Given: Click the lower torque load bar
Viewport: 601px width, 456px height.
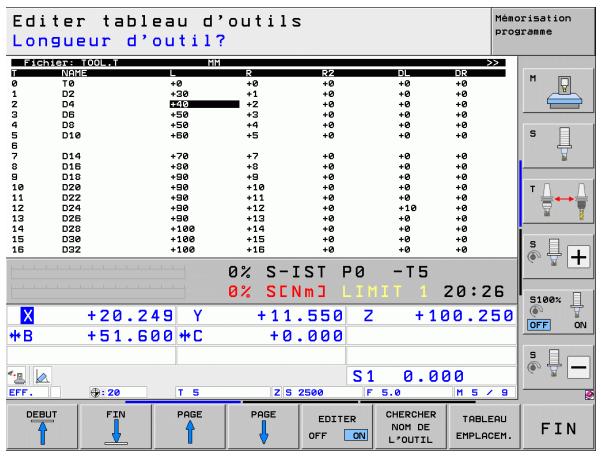Looking at the screenshot, I should (x=98, y=291).
